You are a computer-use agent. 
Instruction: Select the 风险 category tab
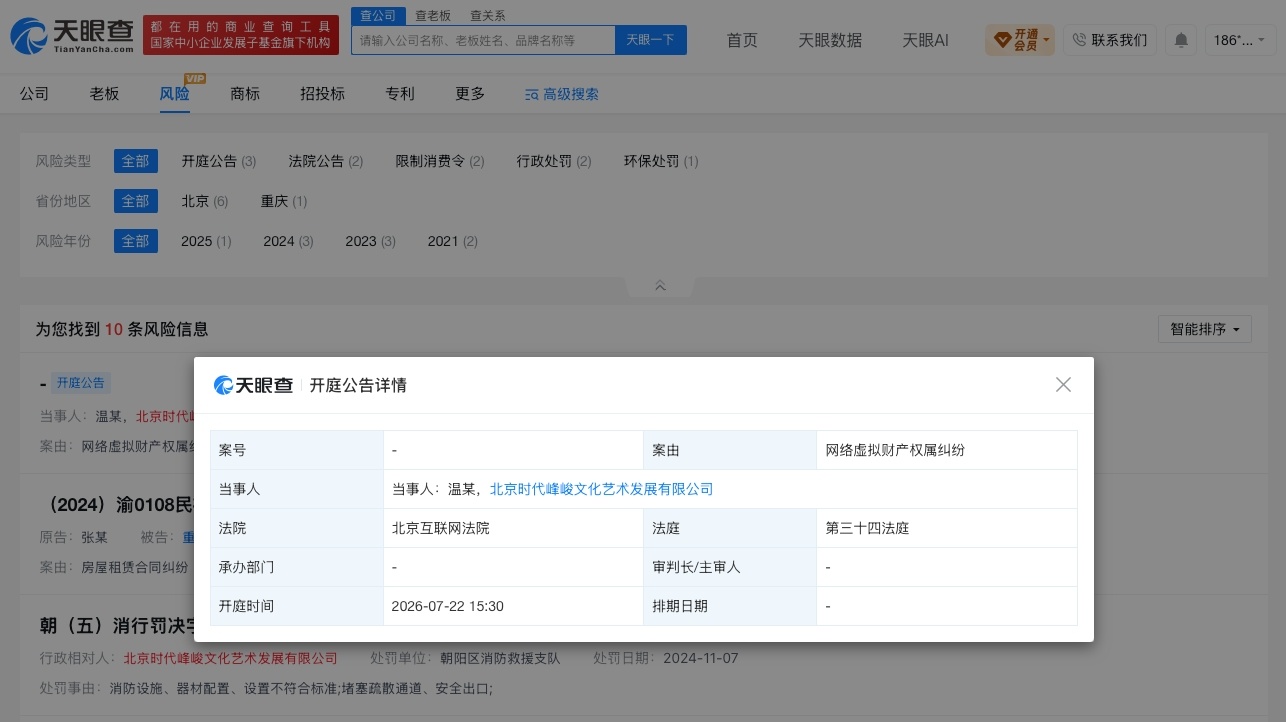coord(174,93)
